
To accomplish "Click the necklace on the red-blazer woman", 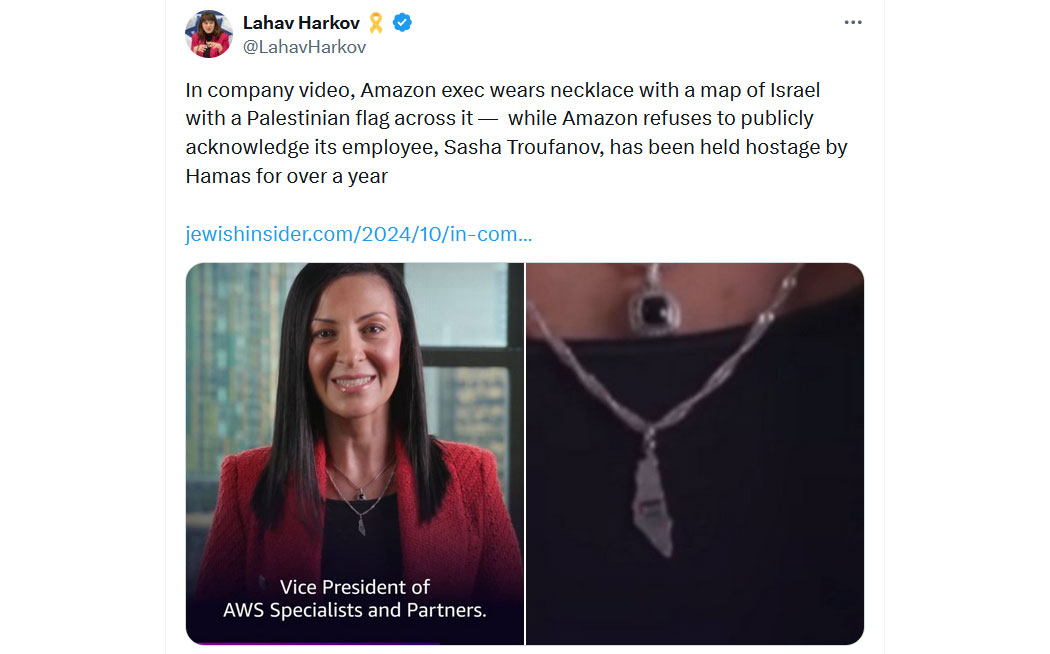I will point(360,495).
